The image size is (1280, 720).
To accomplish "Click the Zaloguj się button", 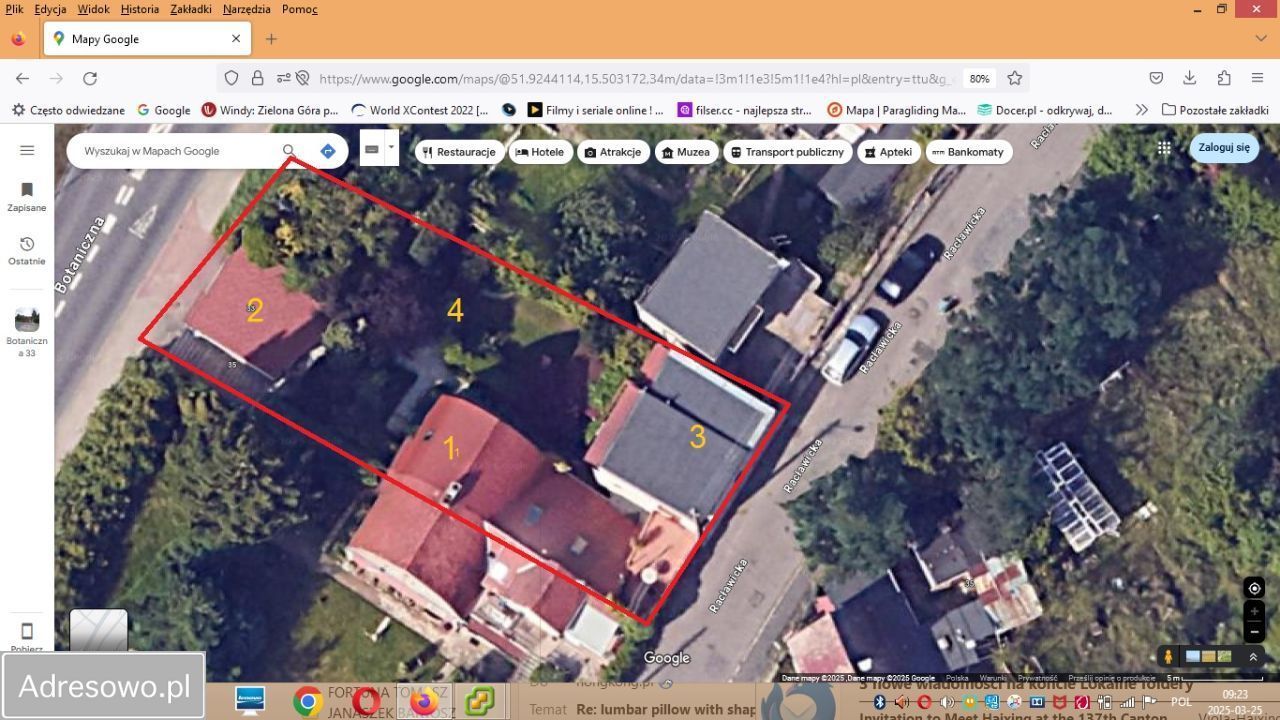I will point(1223,146).
